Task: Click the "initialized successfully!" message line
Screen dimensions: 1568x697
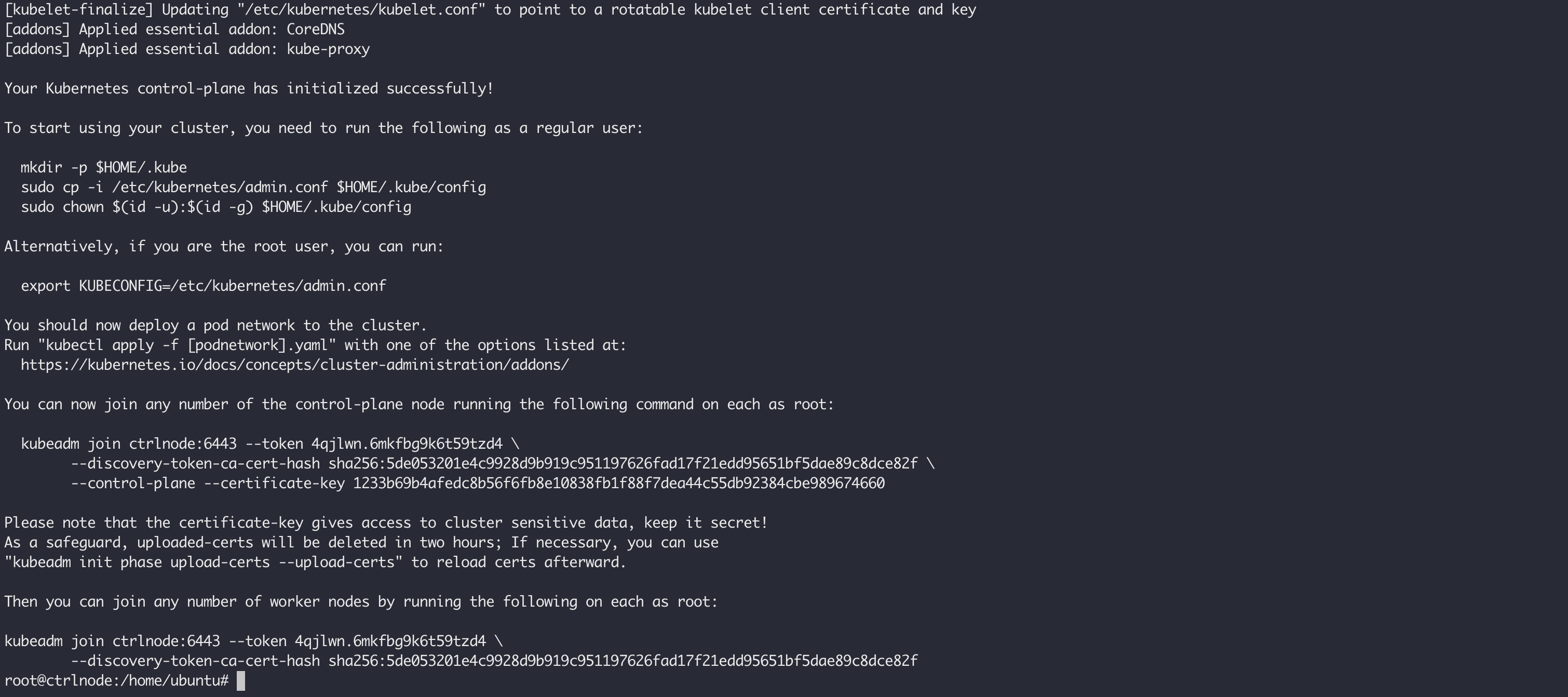Action: [x=248, y=89]
